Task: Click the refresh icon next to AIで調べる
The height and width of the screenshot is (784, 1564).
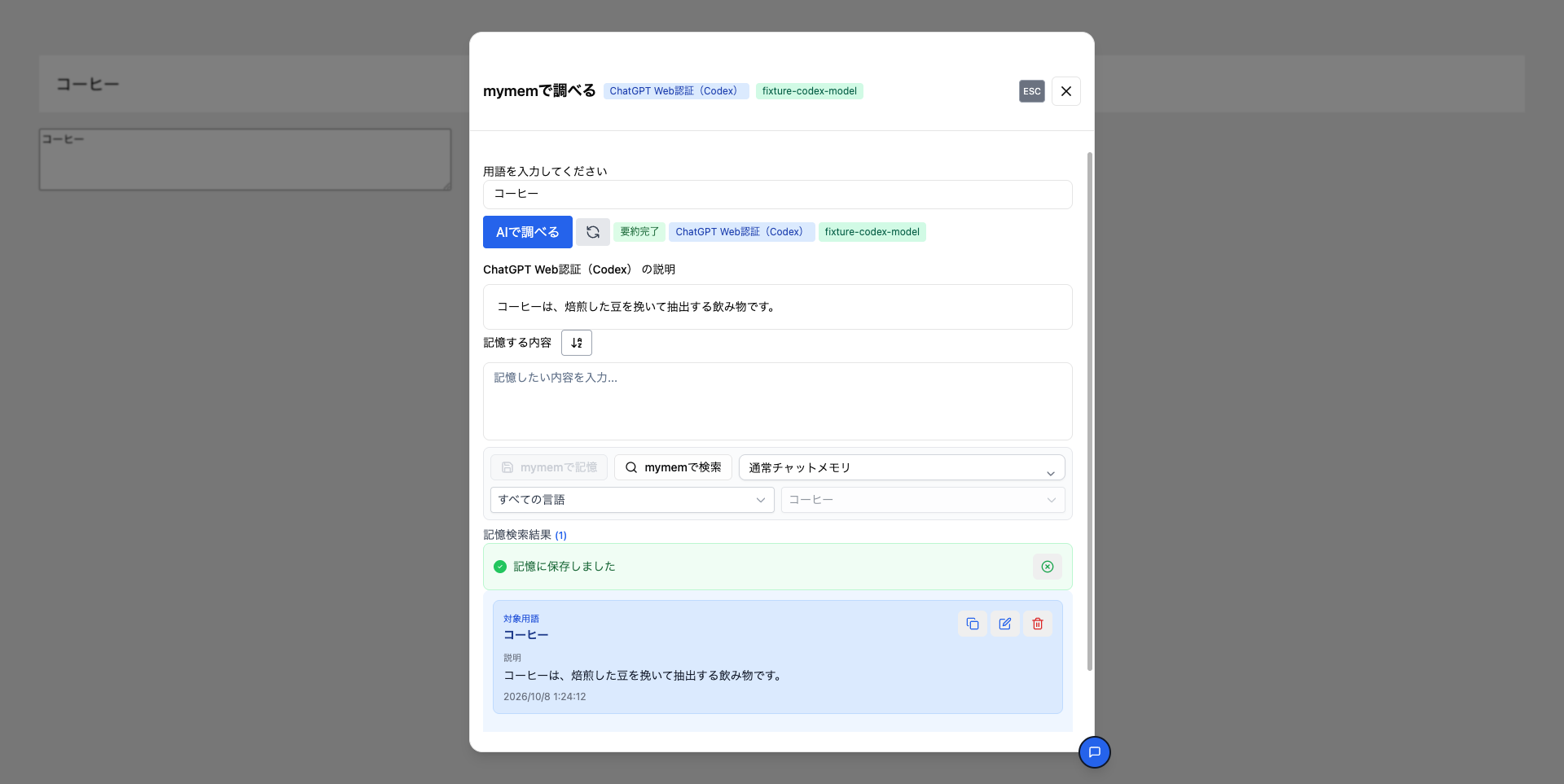Action: (x=592, y=232)
